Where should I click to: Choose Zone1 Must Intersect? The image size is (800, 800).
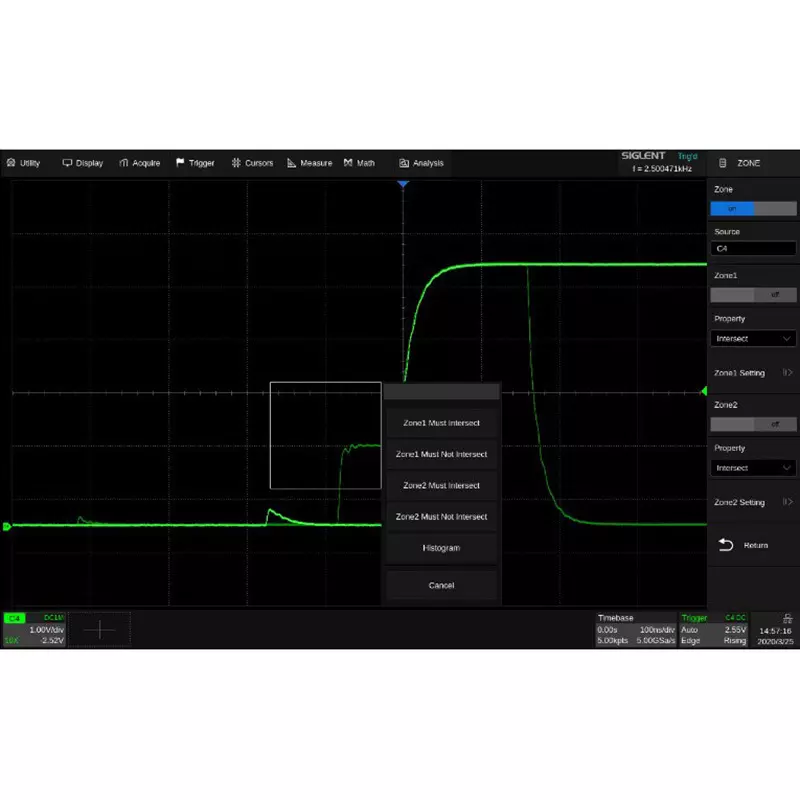pyautogui.click(x=441, y=423)
